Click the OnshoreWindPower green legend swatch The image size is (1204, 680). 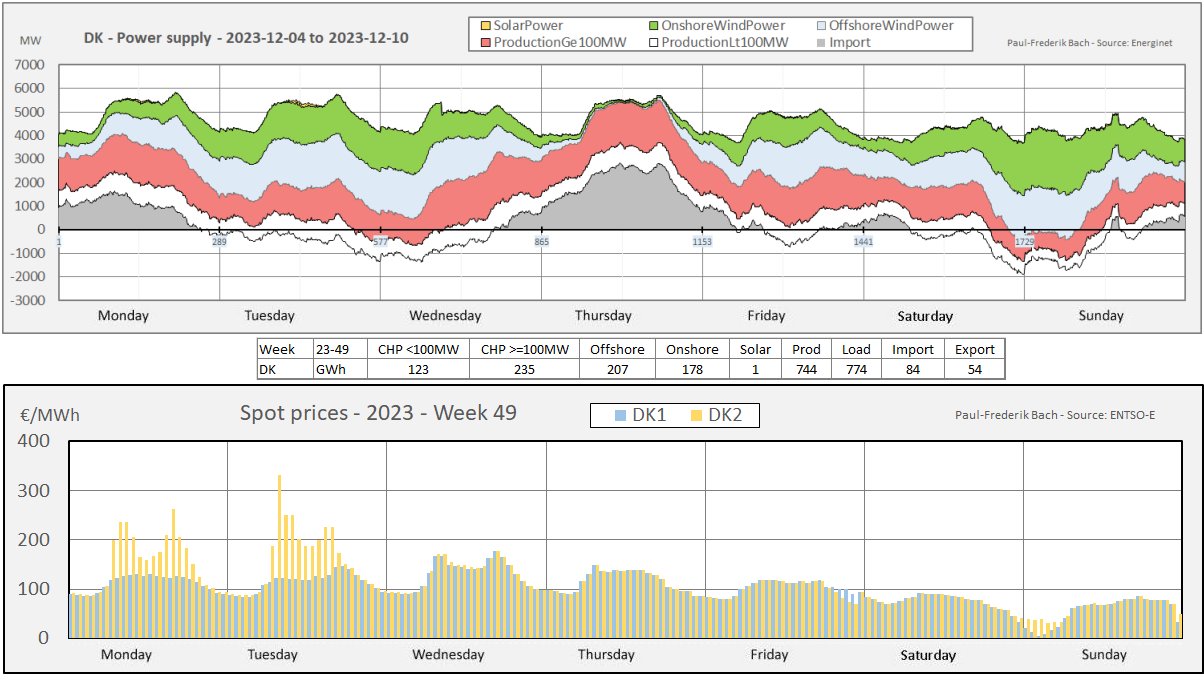(655, 26)
